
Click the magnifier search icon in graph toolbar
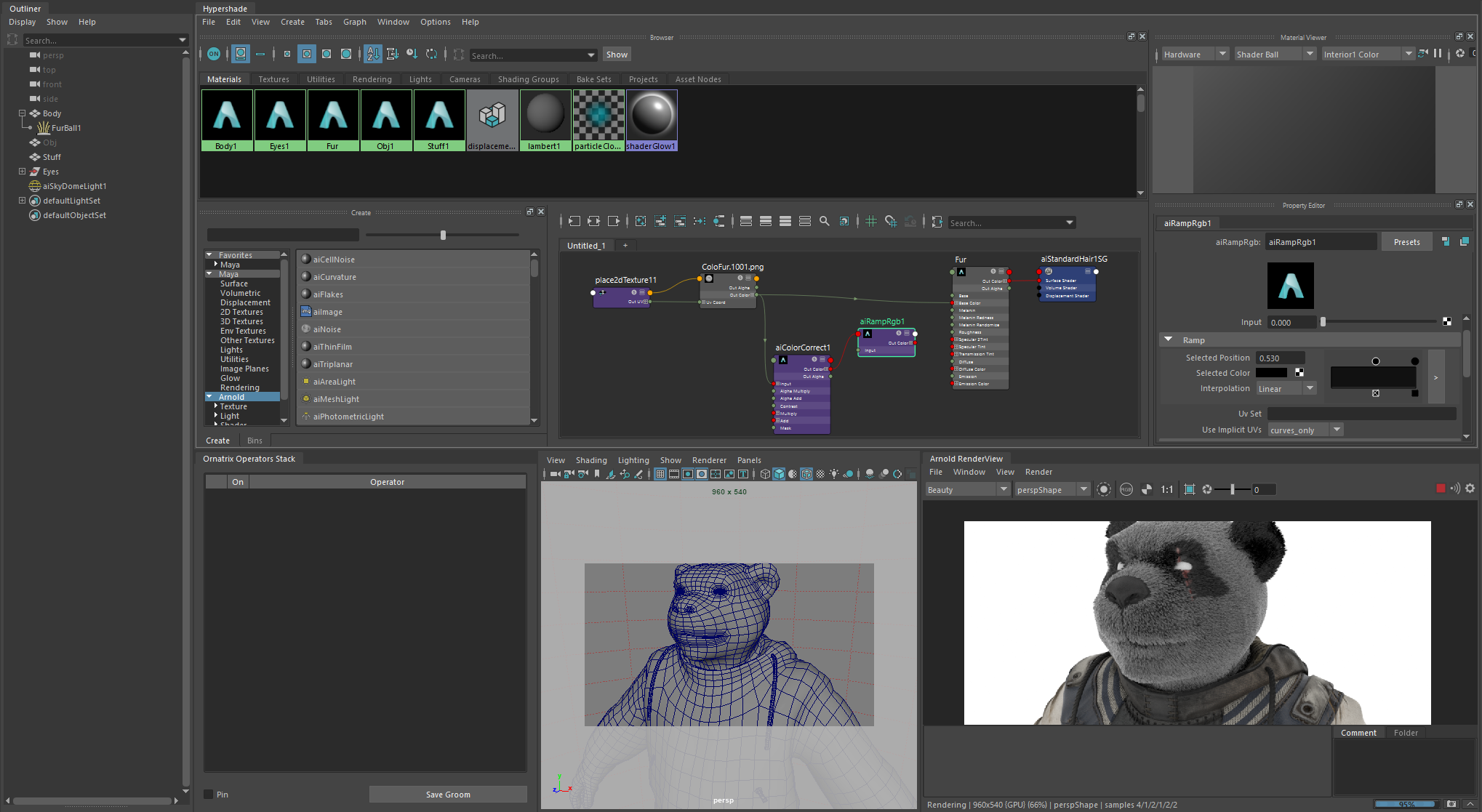[825, 222]
